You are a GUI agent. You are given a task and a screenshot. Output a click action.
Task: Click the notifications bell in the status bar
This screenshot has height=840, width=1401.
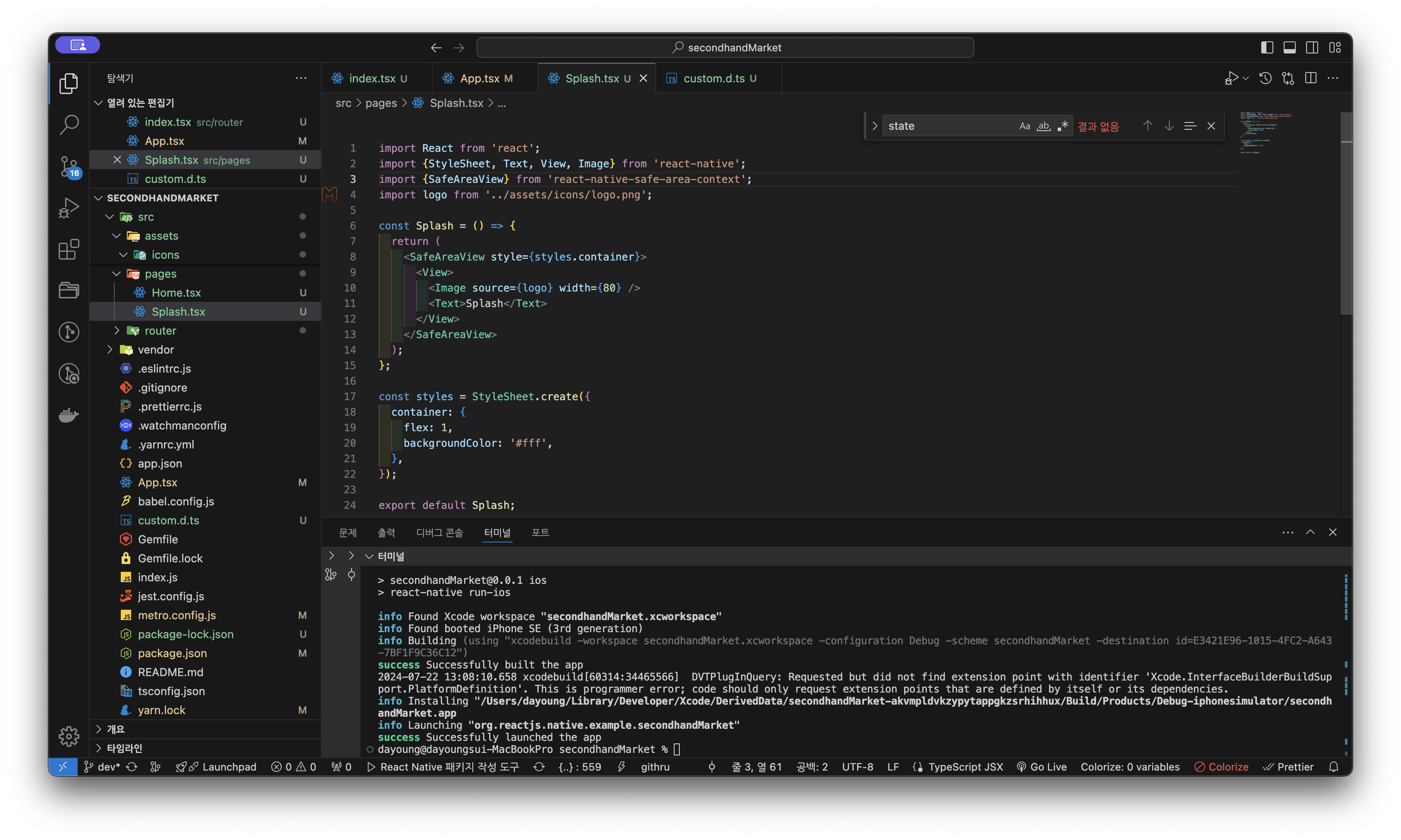(x=1334, y=766)
